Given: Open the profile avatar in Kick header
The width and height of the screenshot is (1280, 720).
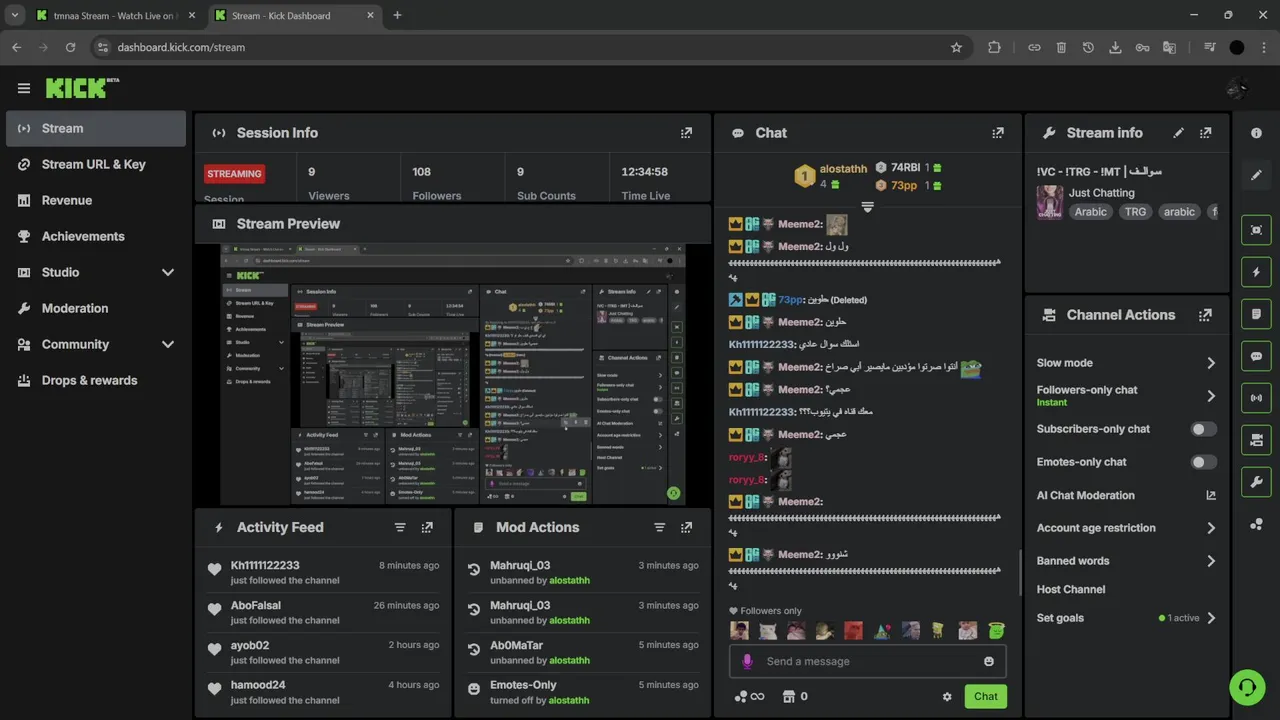Looking at the screenshot, I should click(1237, 88).
